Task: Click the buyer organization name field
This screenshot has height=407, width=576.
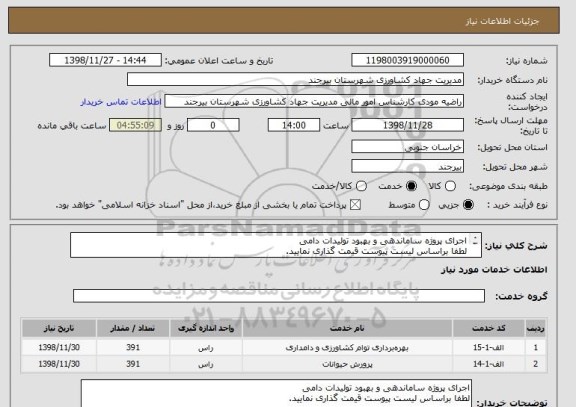Action: coord(295,79)
